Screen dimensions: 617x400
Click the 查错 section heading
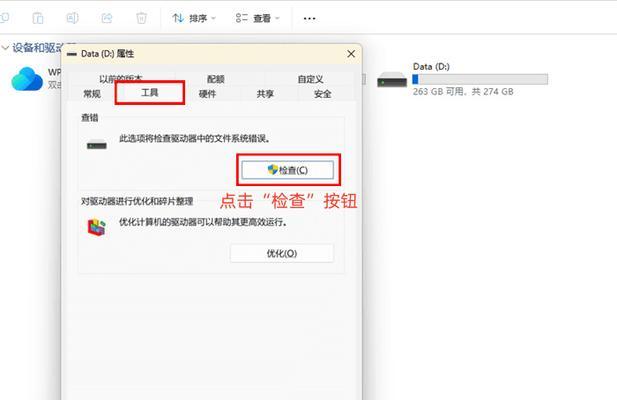(x=90, y=118)
